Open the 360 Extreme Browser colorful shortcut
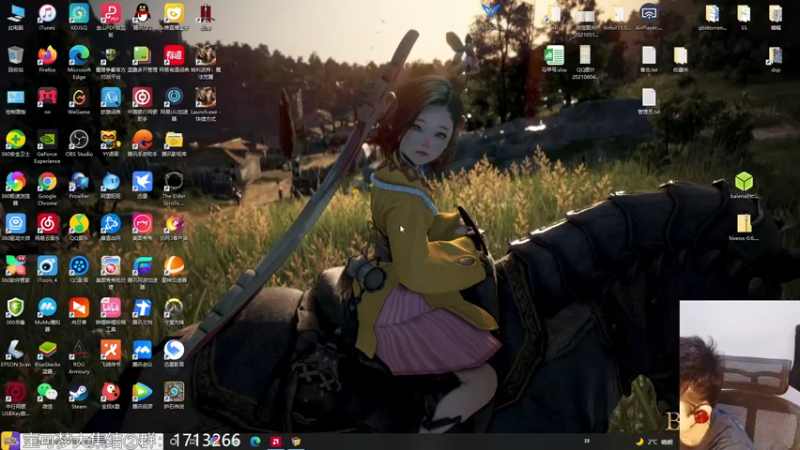 (15, 188)
